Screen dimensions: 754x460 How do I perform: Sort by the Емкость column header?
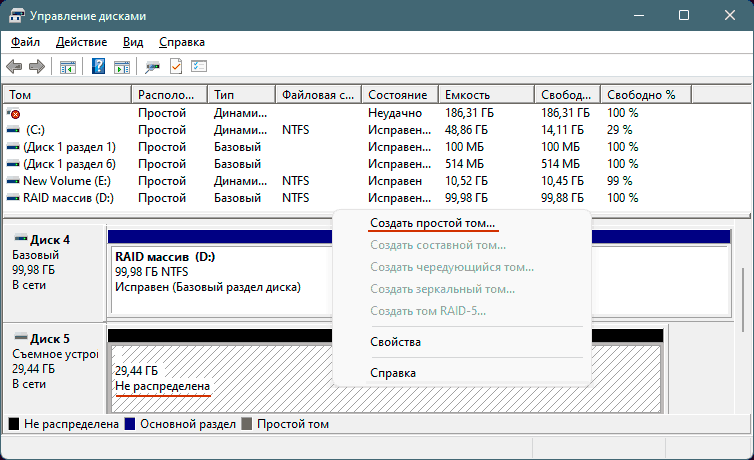coord(487,95)
